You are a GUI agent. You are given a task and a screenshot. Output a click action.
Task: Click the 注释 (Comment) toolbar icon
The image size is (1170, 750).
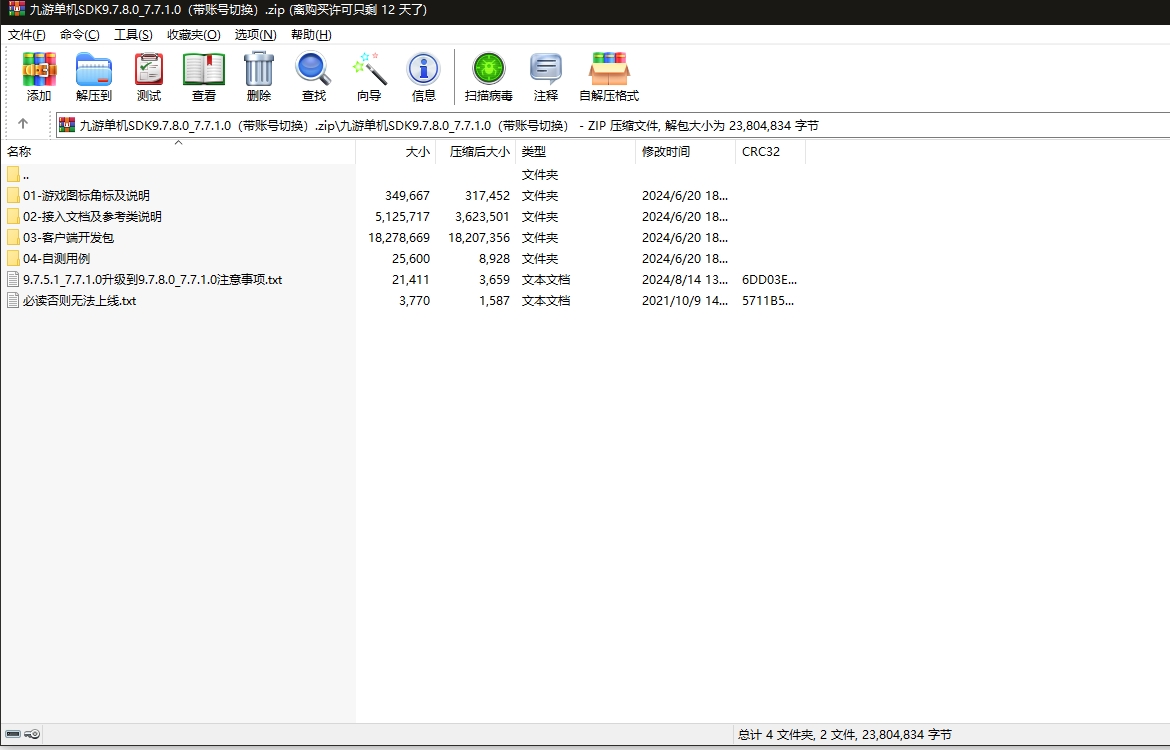(546, 76)
